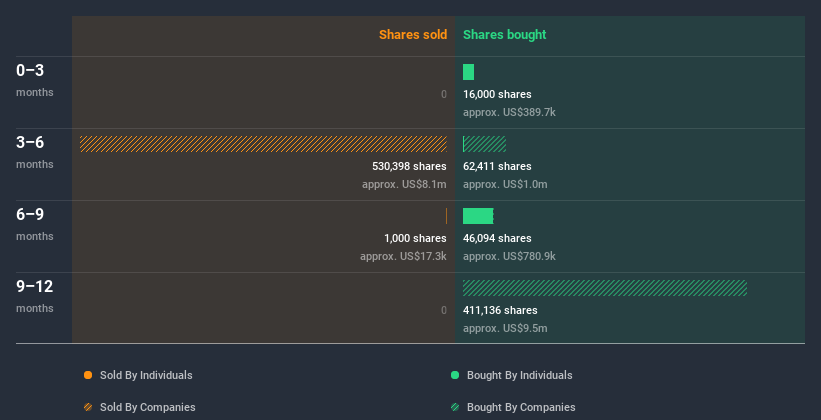Screen dimensions: 821x420
Task: Click the 3–6 months hatched orange sold bar
Action: (x=263, y=144)
